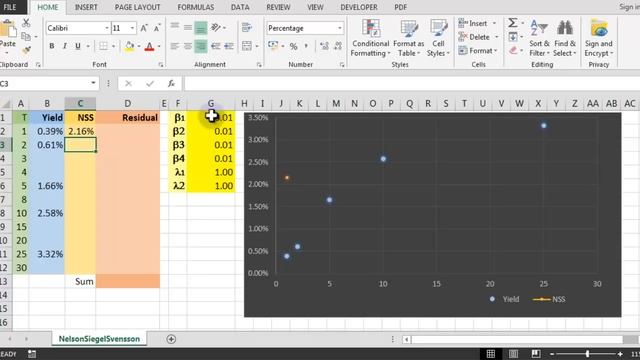Toggle Align Left
Image resolution: width=640 pixels, height=360 pixels.
175,46
